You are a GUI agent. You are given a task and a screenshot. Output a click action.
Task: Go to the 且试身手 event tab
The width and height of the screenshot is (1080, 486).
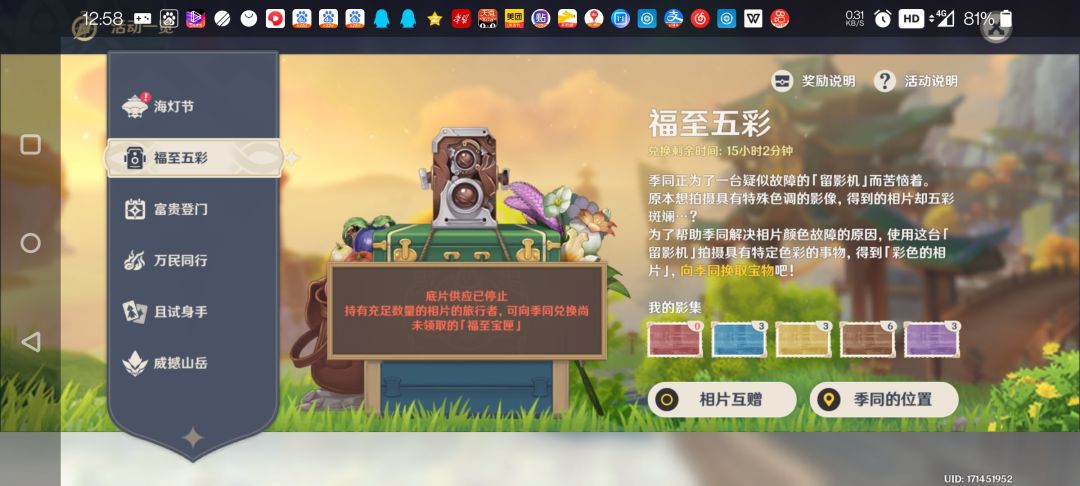pos(193,312)
